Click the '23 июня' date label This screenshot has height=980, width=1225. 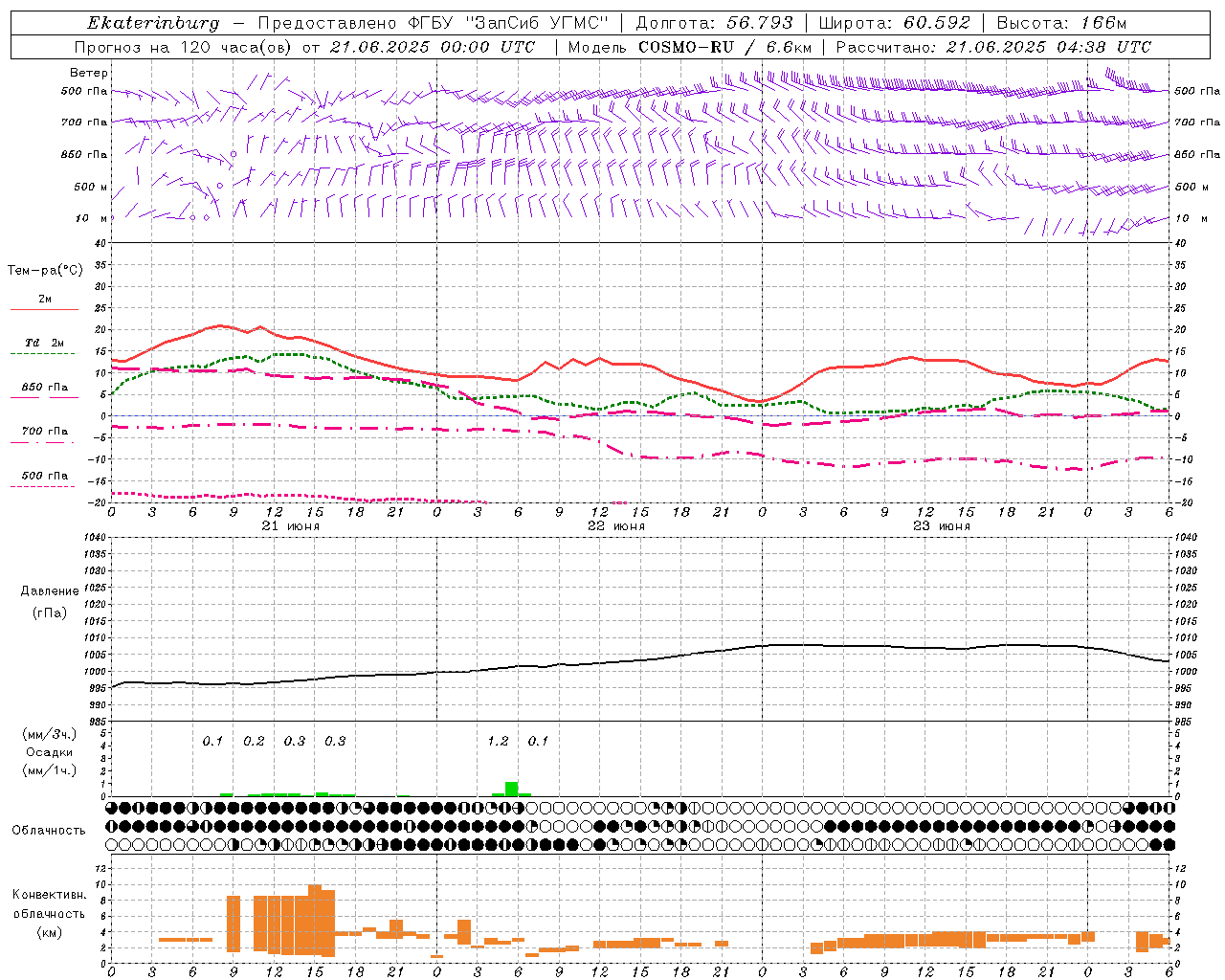coord(942,526)
